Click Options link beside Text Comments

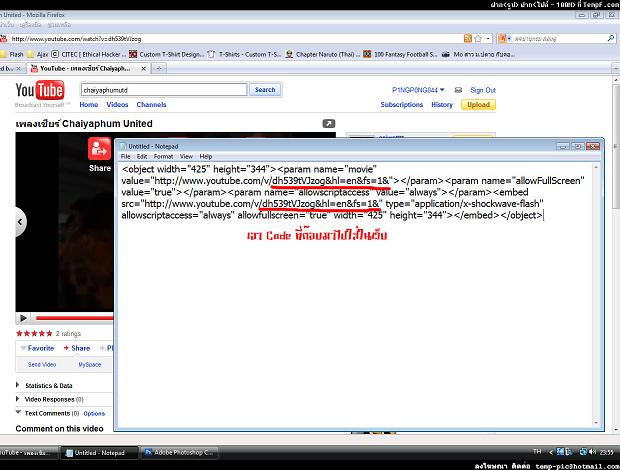coord(94,413)
